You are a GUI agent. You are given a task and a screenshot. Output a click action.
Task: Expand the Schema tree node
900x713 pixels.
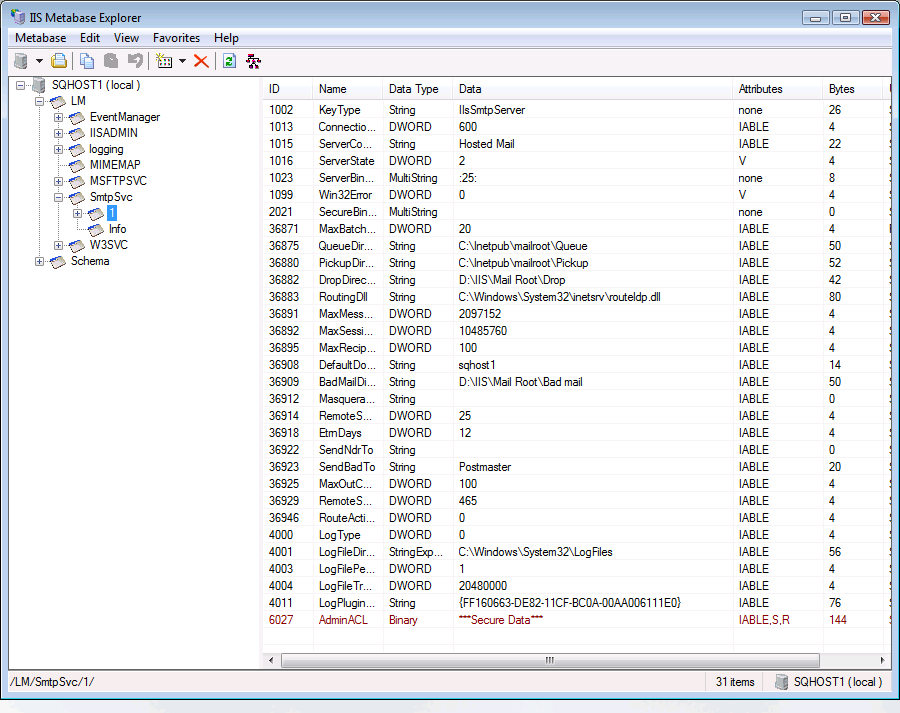40,261
